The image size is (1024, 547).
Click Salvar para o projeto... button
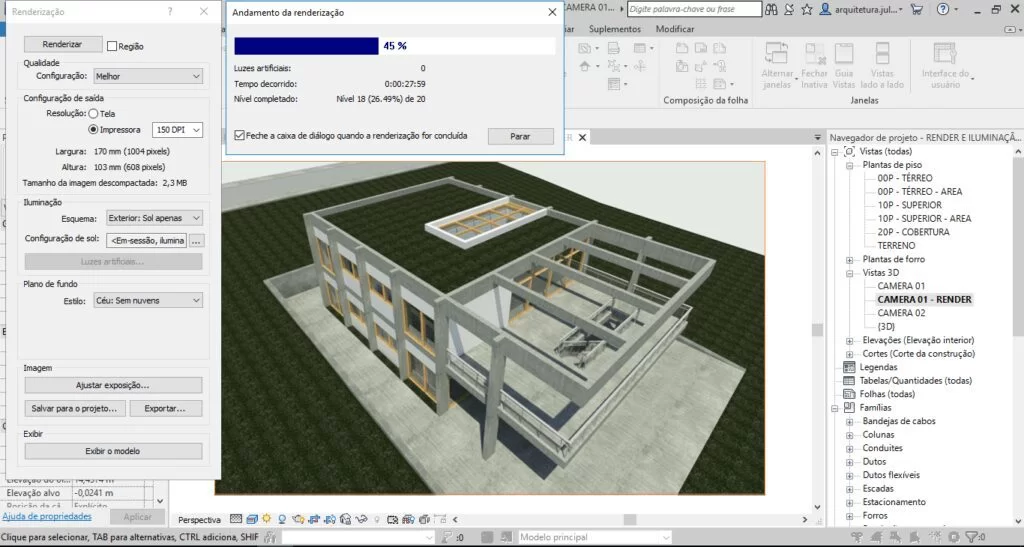(x=74, y=409)
